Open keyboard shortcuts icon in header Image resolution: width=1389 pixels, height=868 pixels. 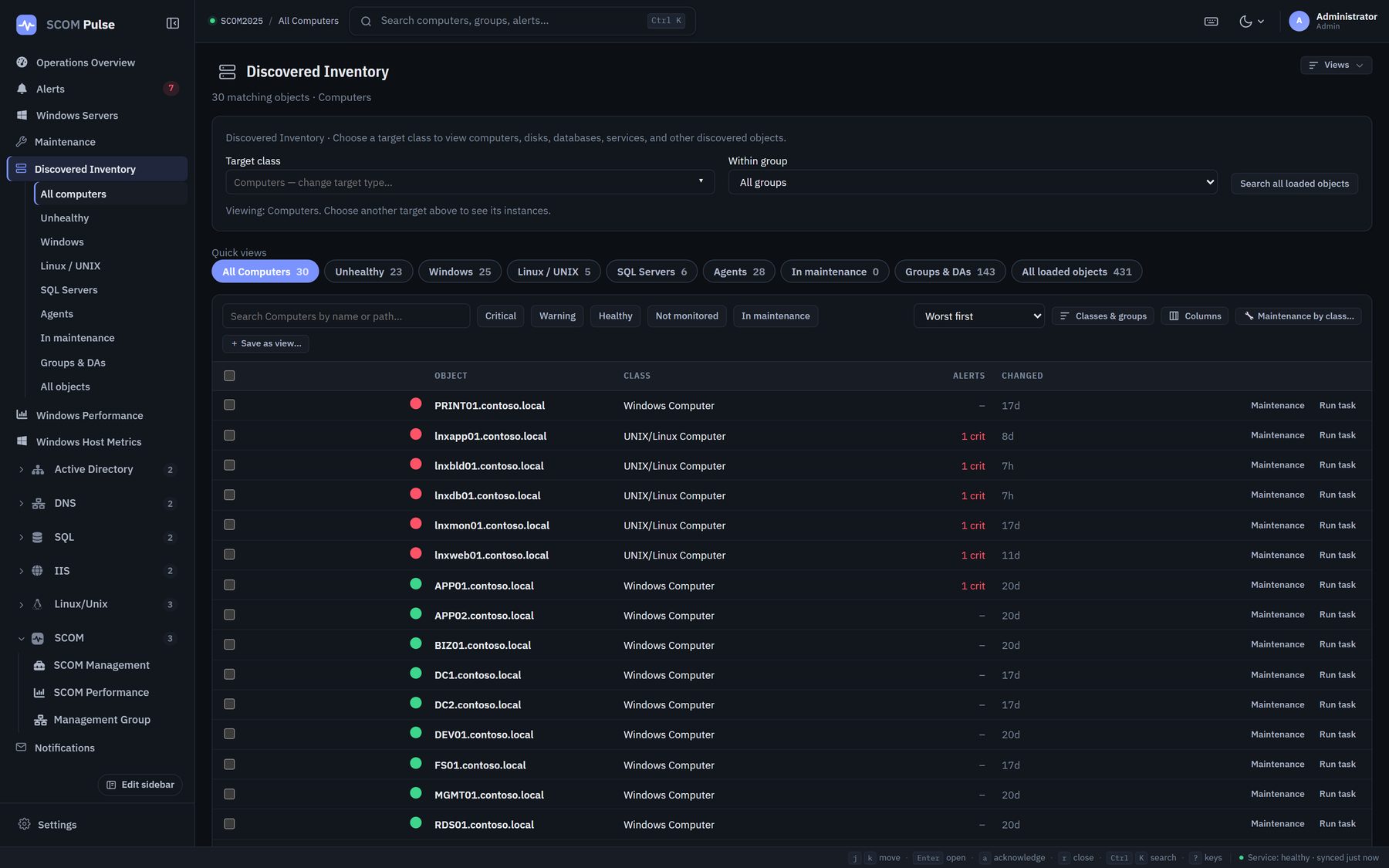click(1211, 22)
